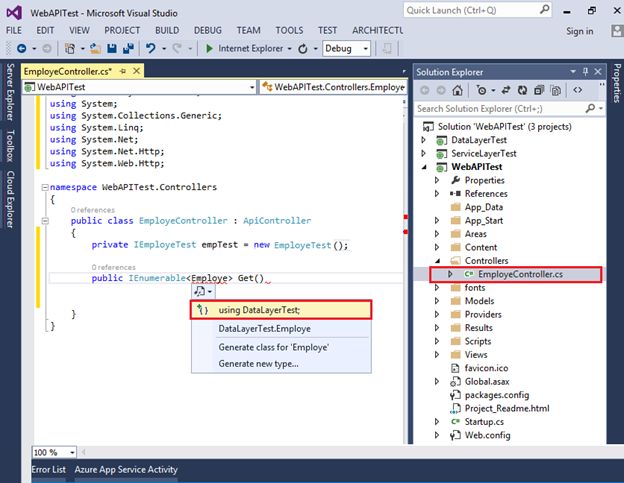Screen dimensions: 624x483
Task: Click the View Code icon in Solution Explorer
Action: point(577,89)
